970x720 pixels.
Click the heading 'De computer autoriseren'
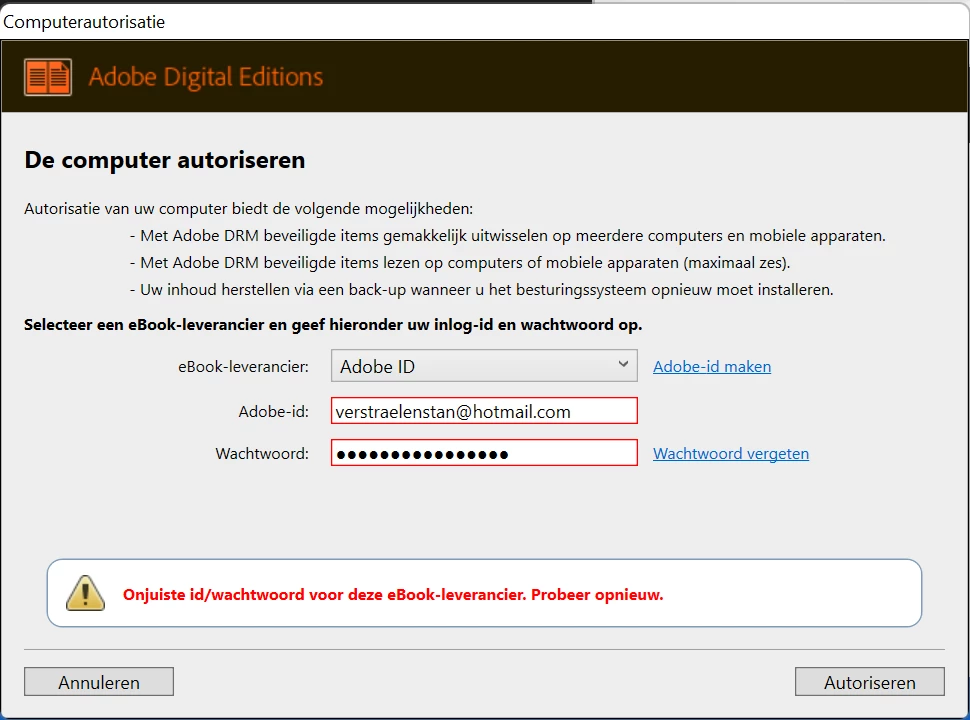[165, 160]
